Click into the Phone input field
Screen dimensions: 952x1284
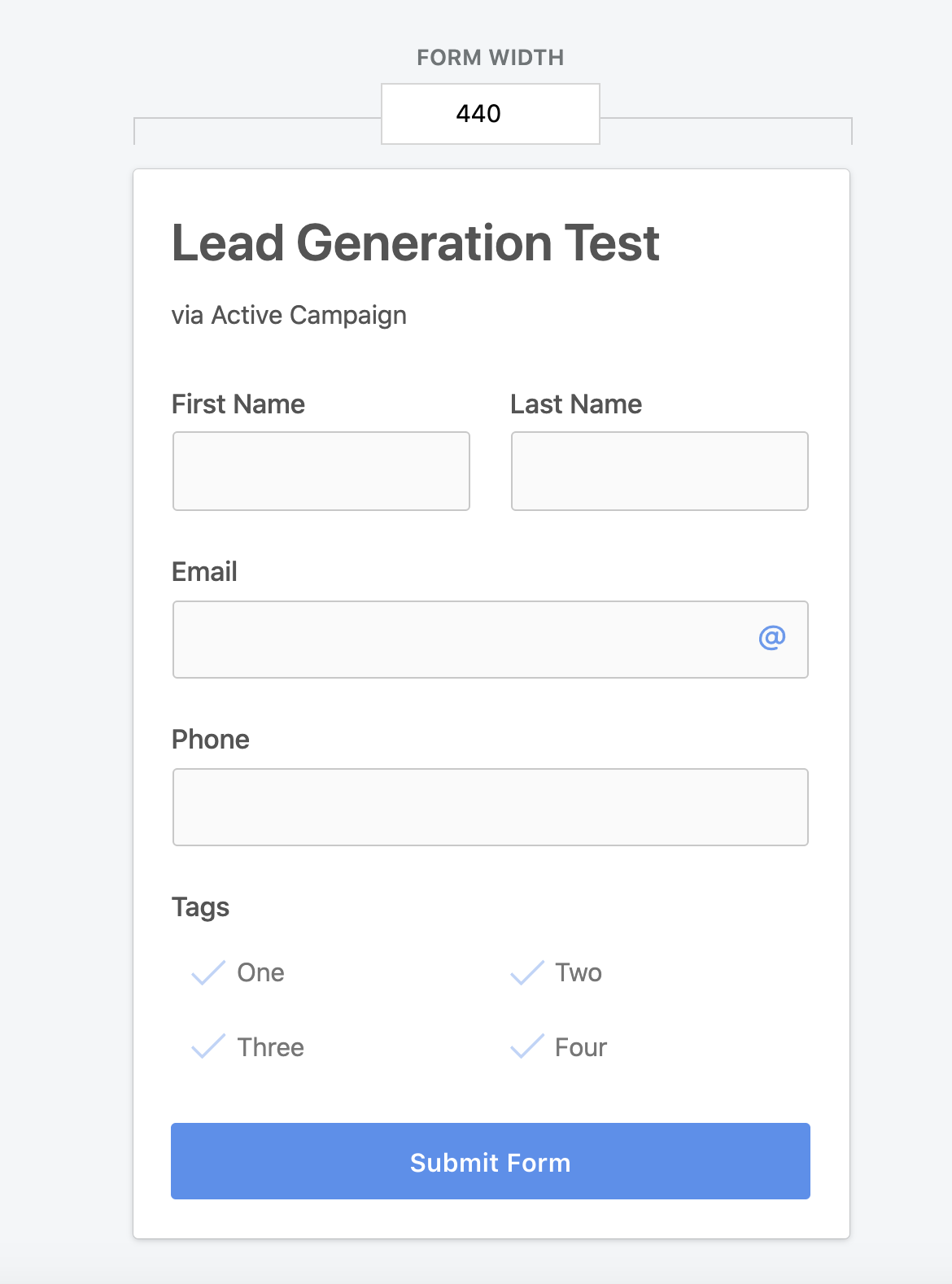(491, 807)
